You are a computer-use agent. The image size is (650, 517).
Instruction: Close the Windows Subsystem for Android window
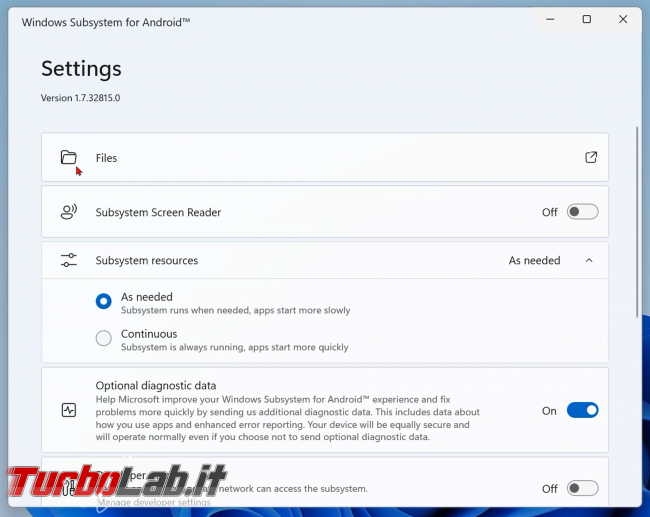coord(623,19)
